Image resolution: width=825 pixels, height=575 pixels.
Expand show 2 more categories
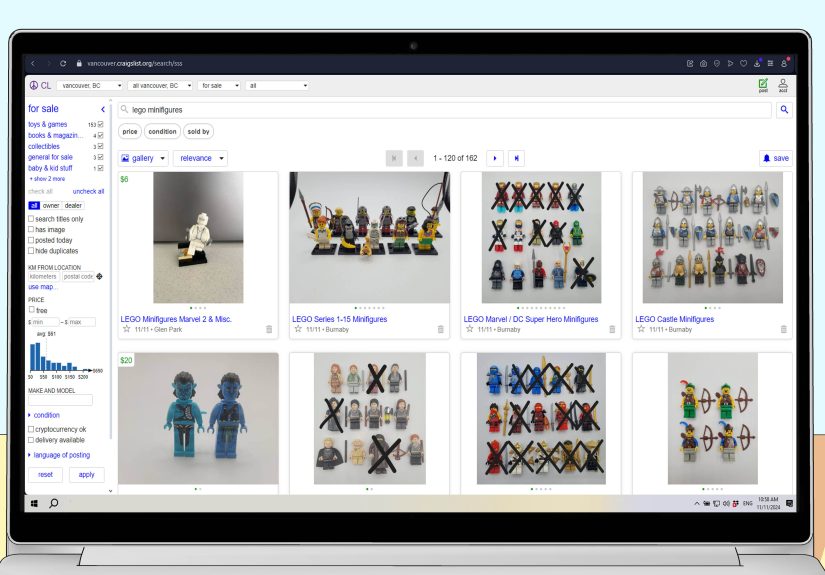tap(47, 179)
